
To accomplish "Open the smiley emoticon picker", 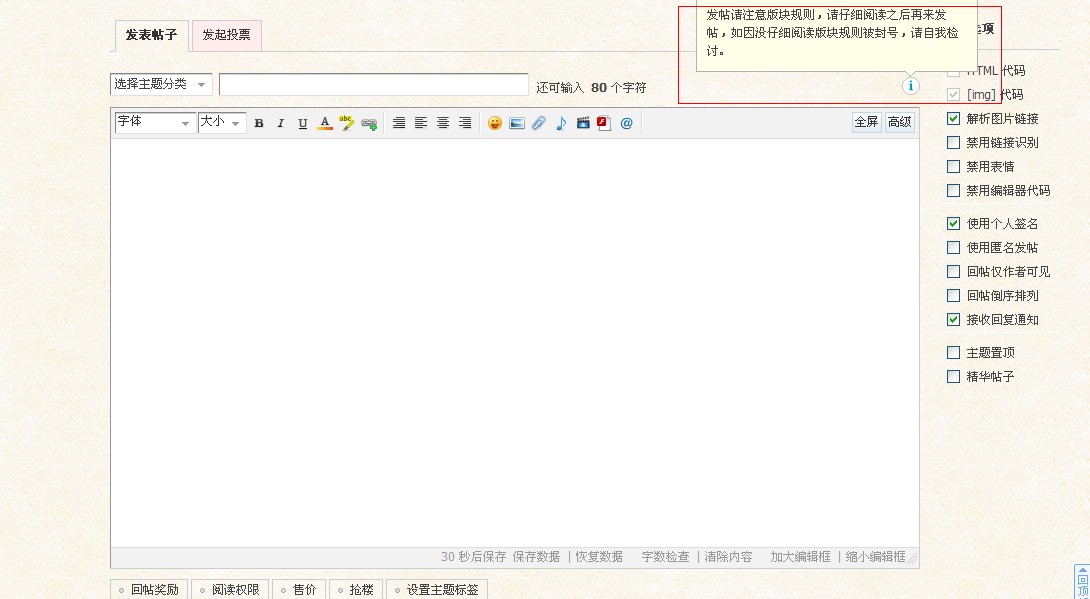I will (494, 123).
